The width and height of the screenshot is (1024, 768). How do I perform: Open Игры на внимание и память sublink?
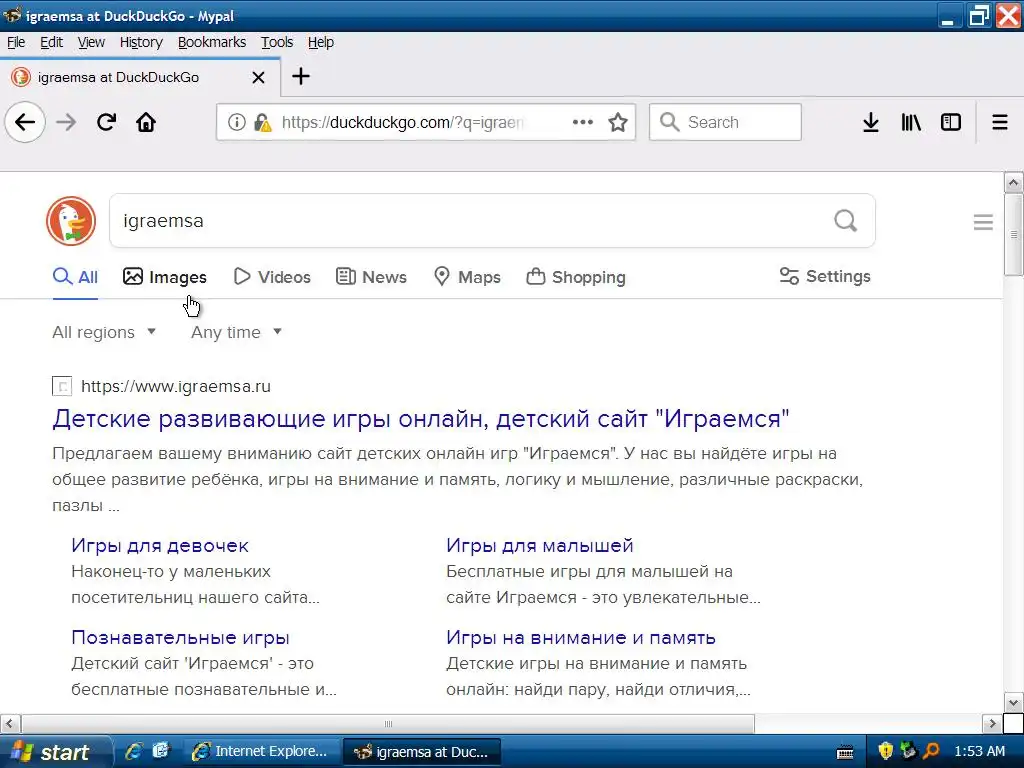coord(581,637)
